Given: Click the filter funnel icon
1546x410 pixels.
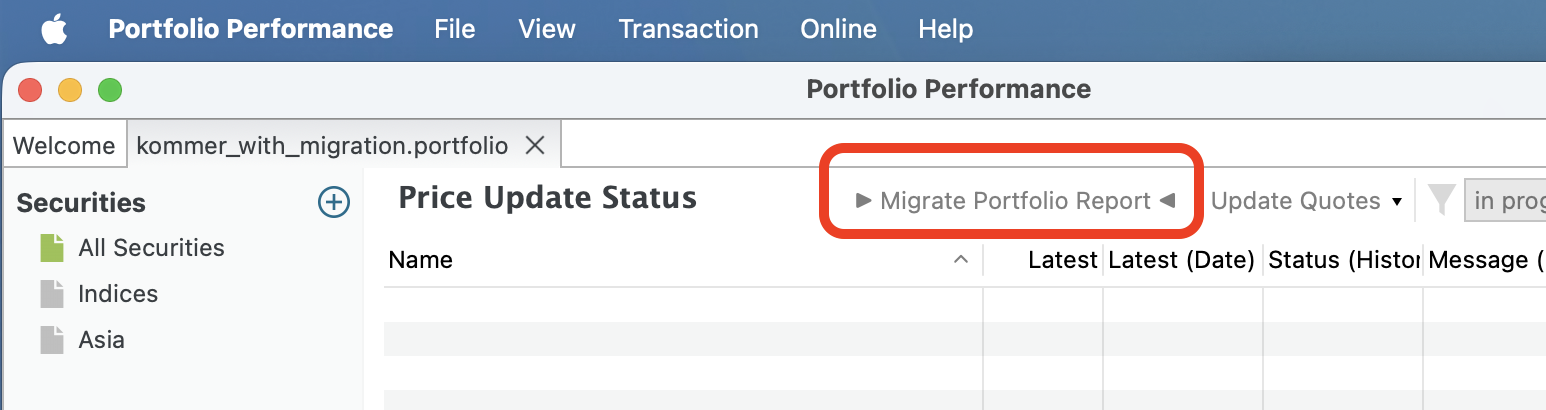Looking at the screenshot, I should 1441,200.
